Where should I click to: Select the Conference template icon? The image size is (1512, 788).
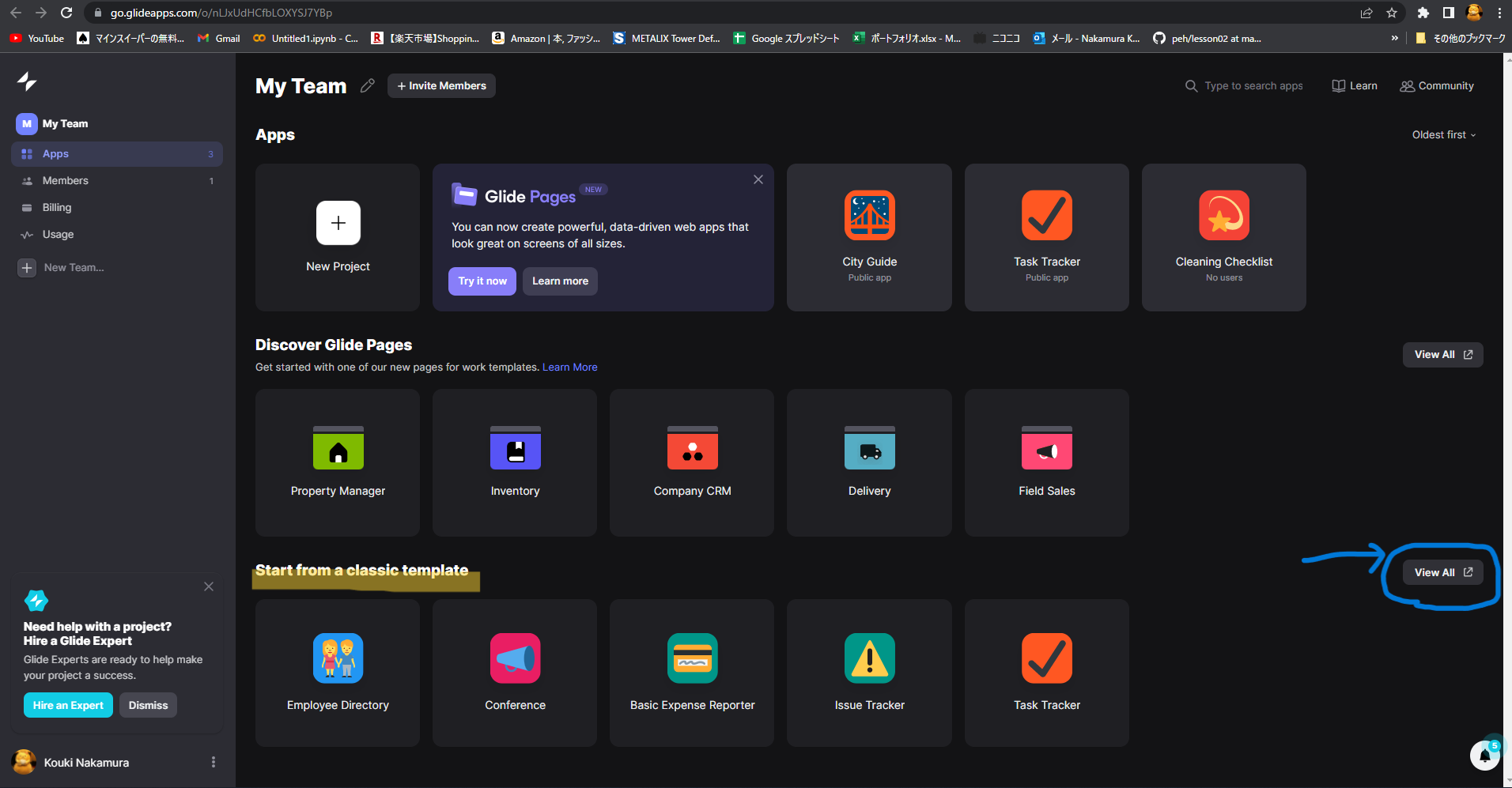(x=515, y=658)
